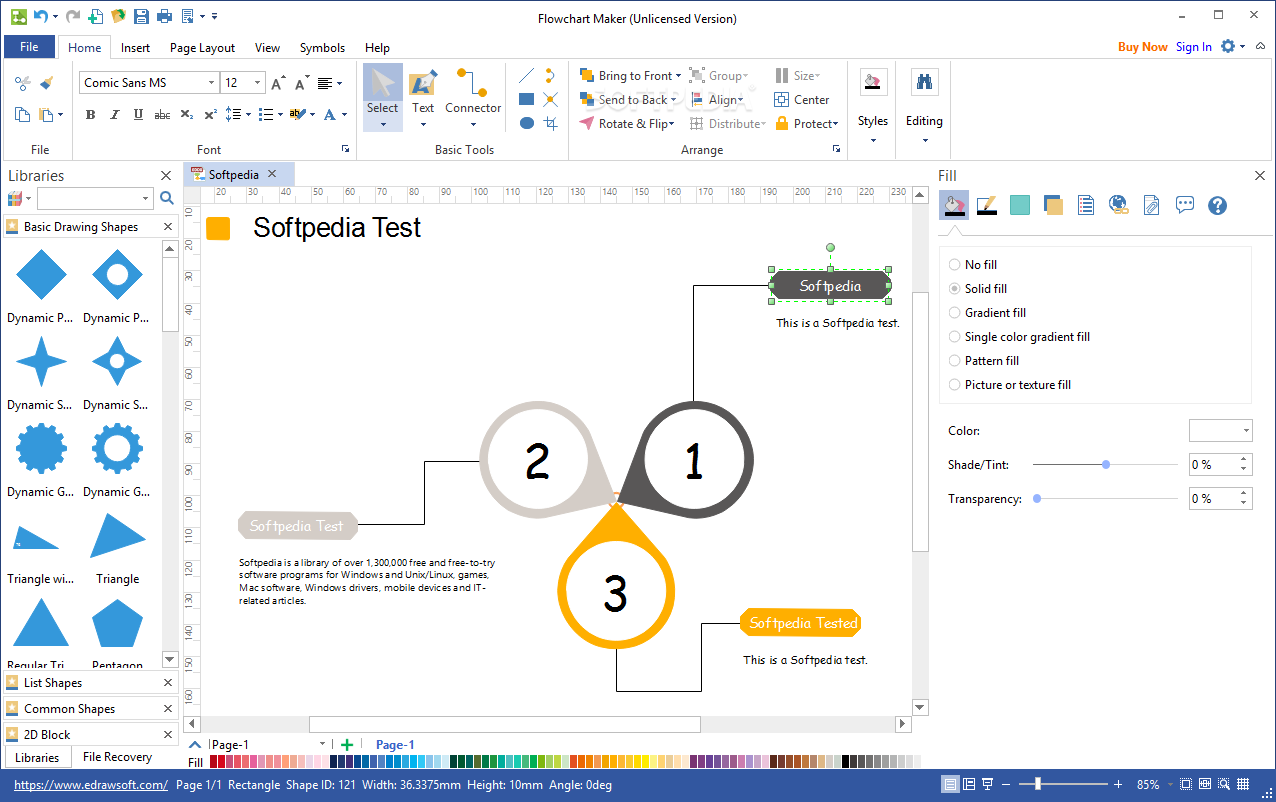
Task: Open the Protect dropdown
Action: coord(837,124)
